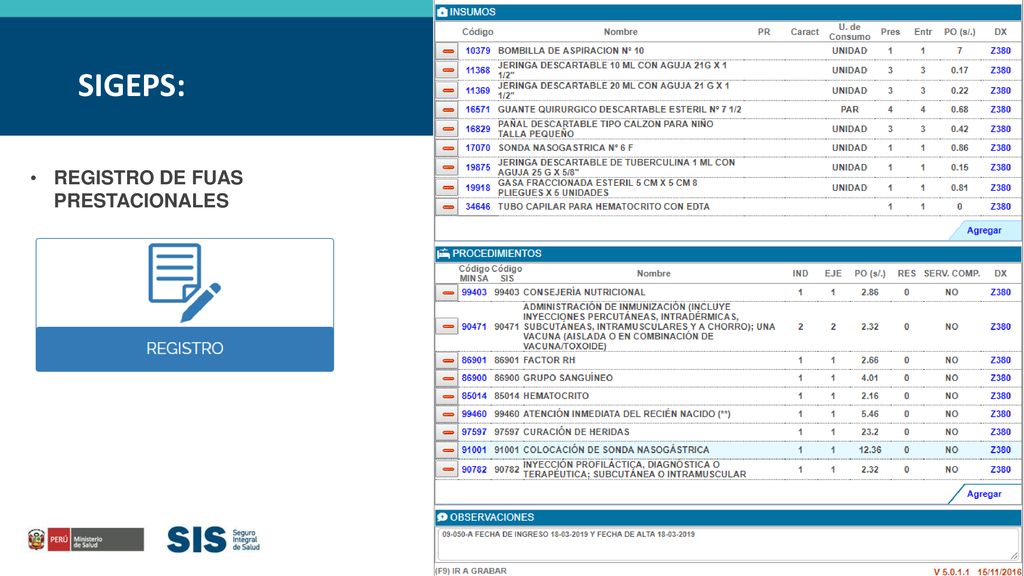
Task: Click the version text V 5.0.1.1
Action: pos(952,572)
